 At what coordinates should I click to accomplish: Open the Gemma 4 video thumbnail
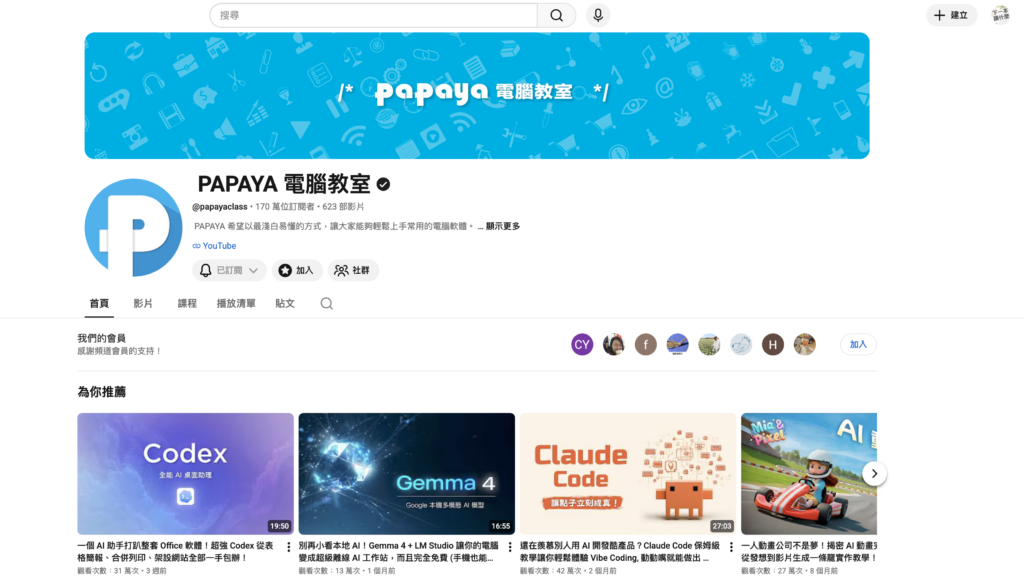click(407, 474)
